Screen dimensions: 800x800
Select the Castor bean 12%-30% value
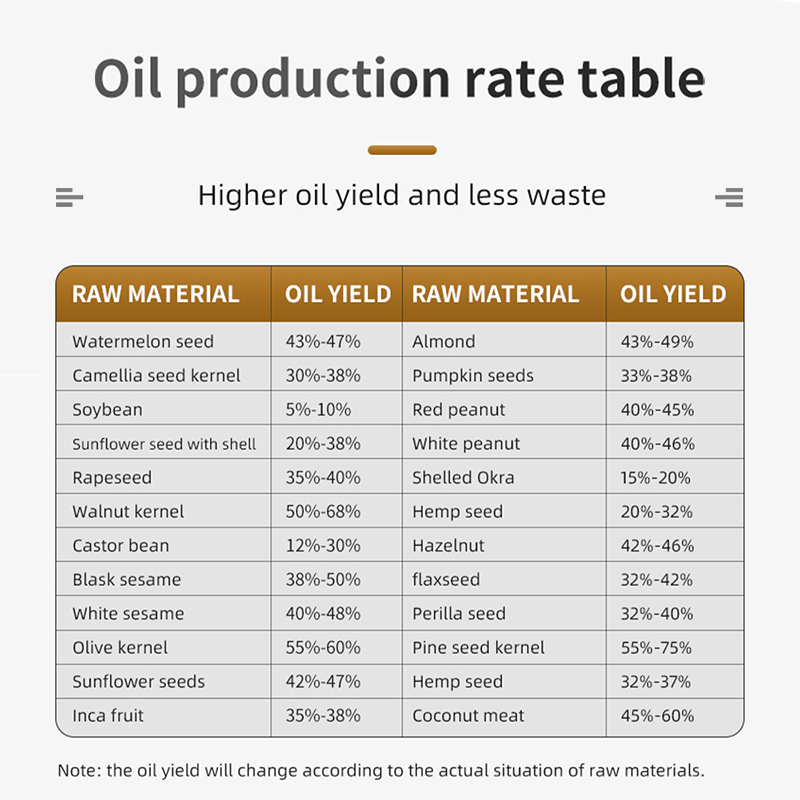(323, 545)
